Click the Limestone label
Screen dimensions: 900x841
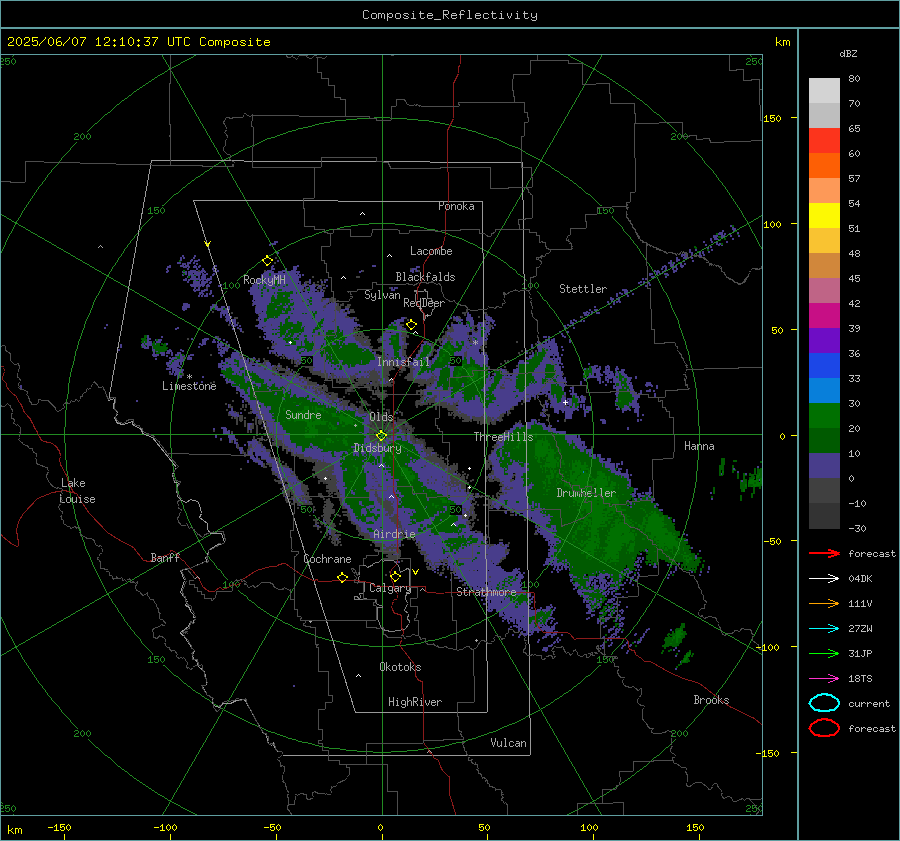coord(189,386)
